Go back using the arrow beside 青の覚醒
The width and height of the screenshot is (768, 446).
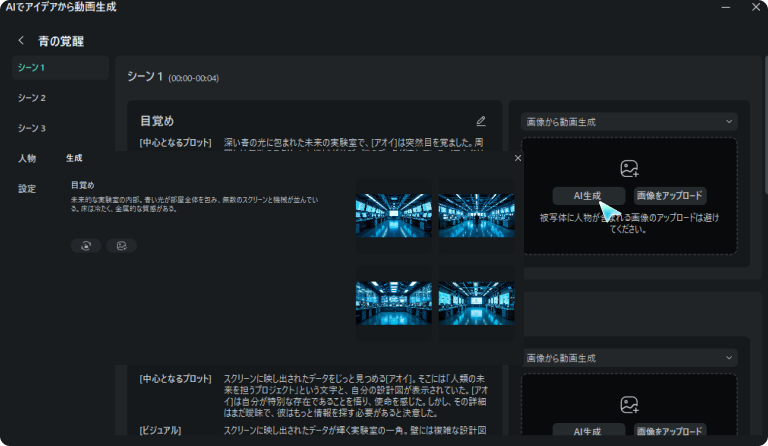[21, 41]
